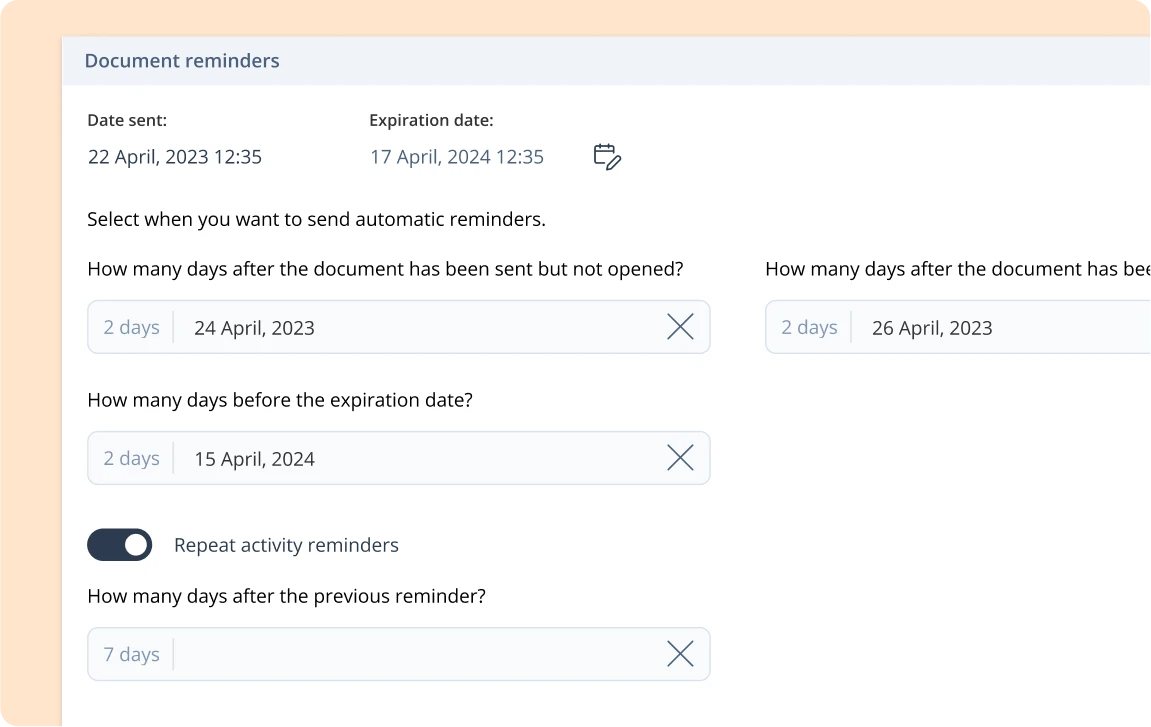Click the 'Date sent:' label
The width and height of the screenshot is (1151, 727).
click(x=127, y=120)
